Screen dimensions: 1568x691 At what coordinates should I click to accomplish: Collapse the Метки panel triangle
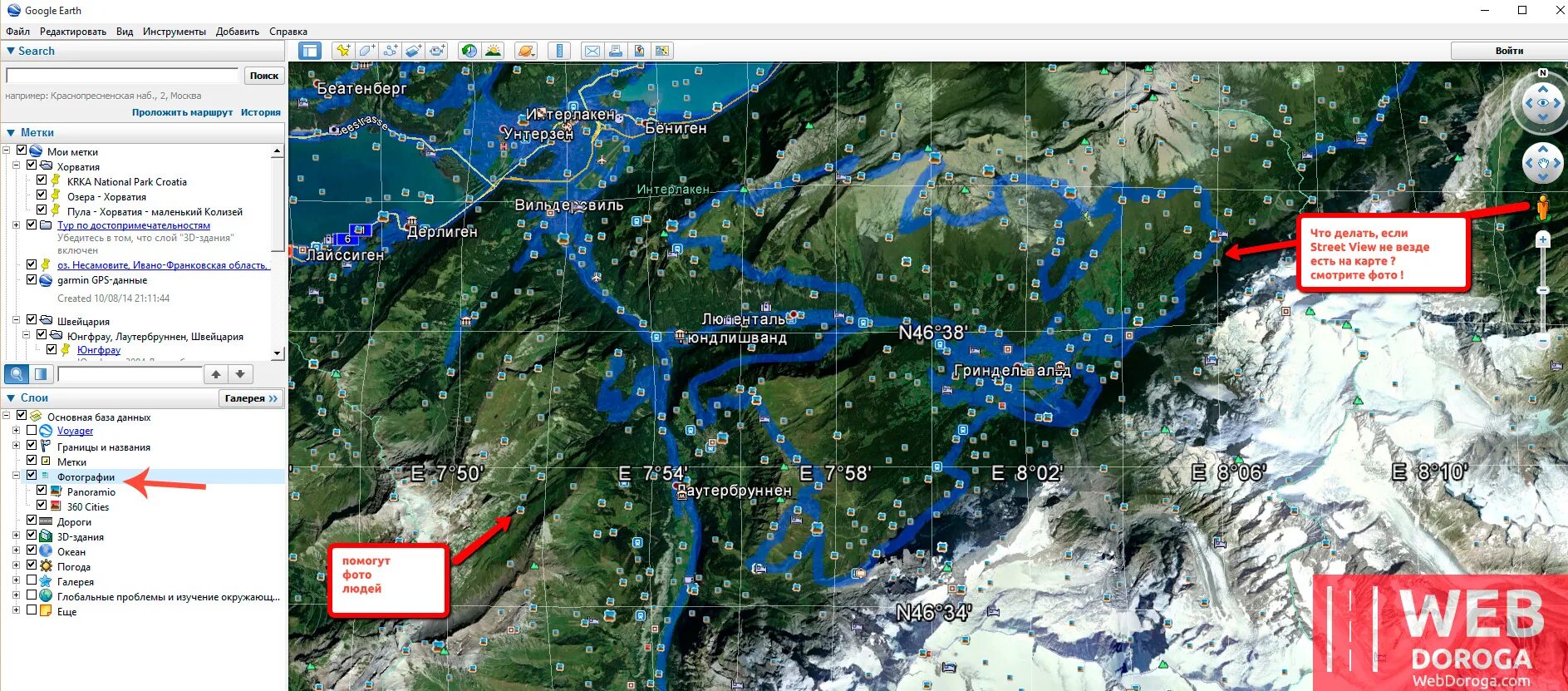point(11,132)
